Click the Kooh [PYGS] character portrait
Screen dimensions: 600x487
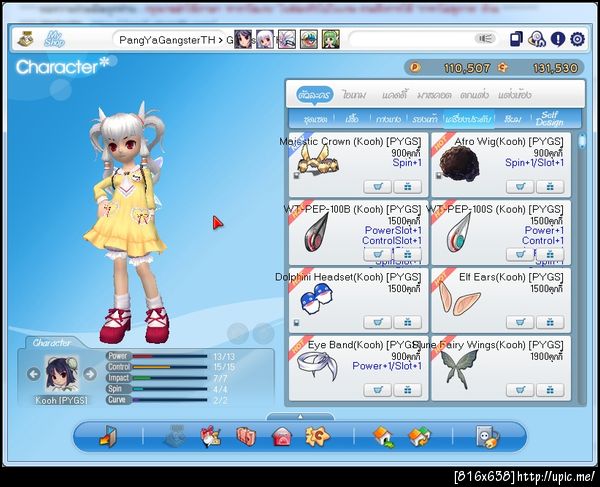coord(62,374)
